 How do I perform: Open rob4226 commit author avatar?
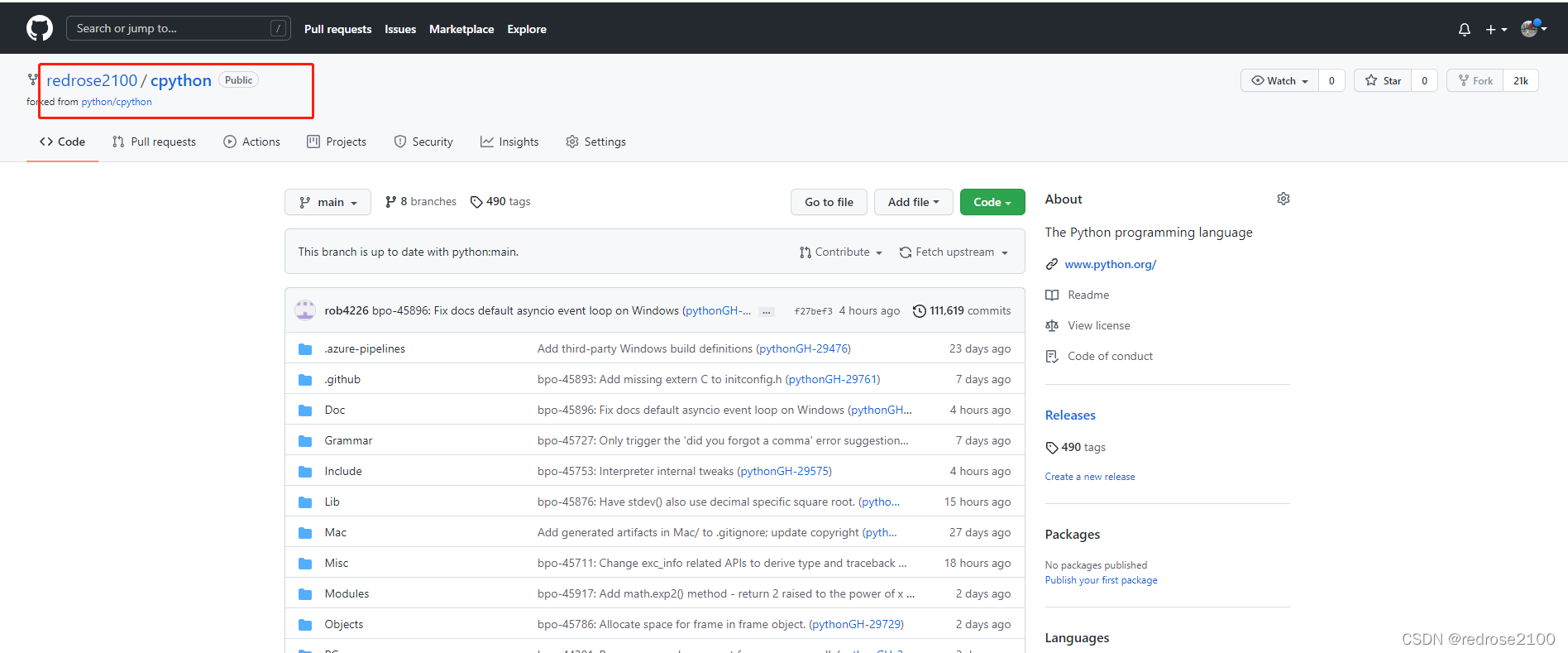point(305,310)
